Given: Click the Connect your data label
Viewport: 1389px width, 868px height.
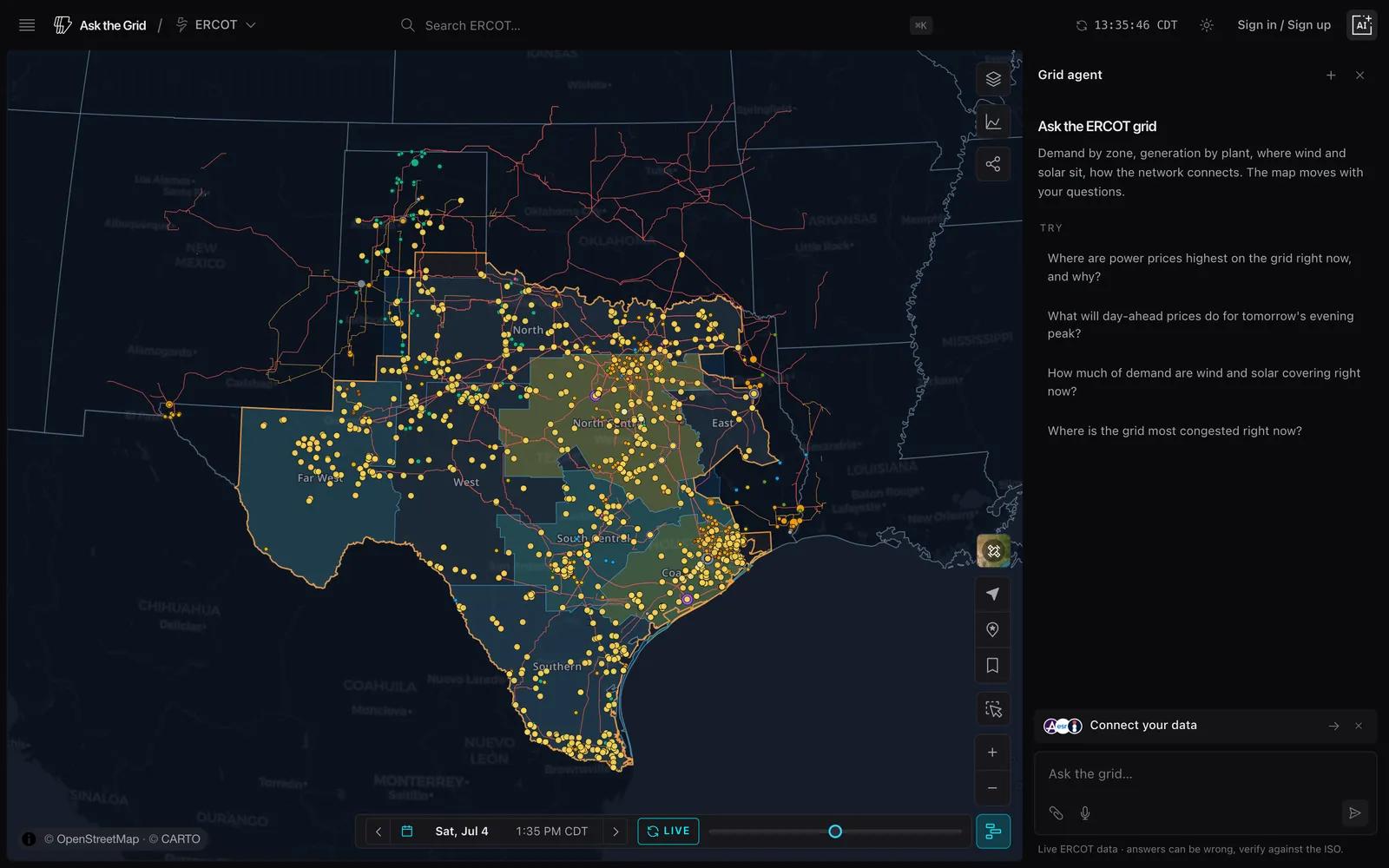Looking at the screenshot, I should 1143,725.
